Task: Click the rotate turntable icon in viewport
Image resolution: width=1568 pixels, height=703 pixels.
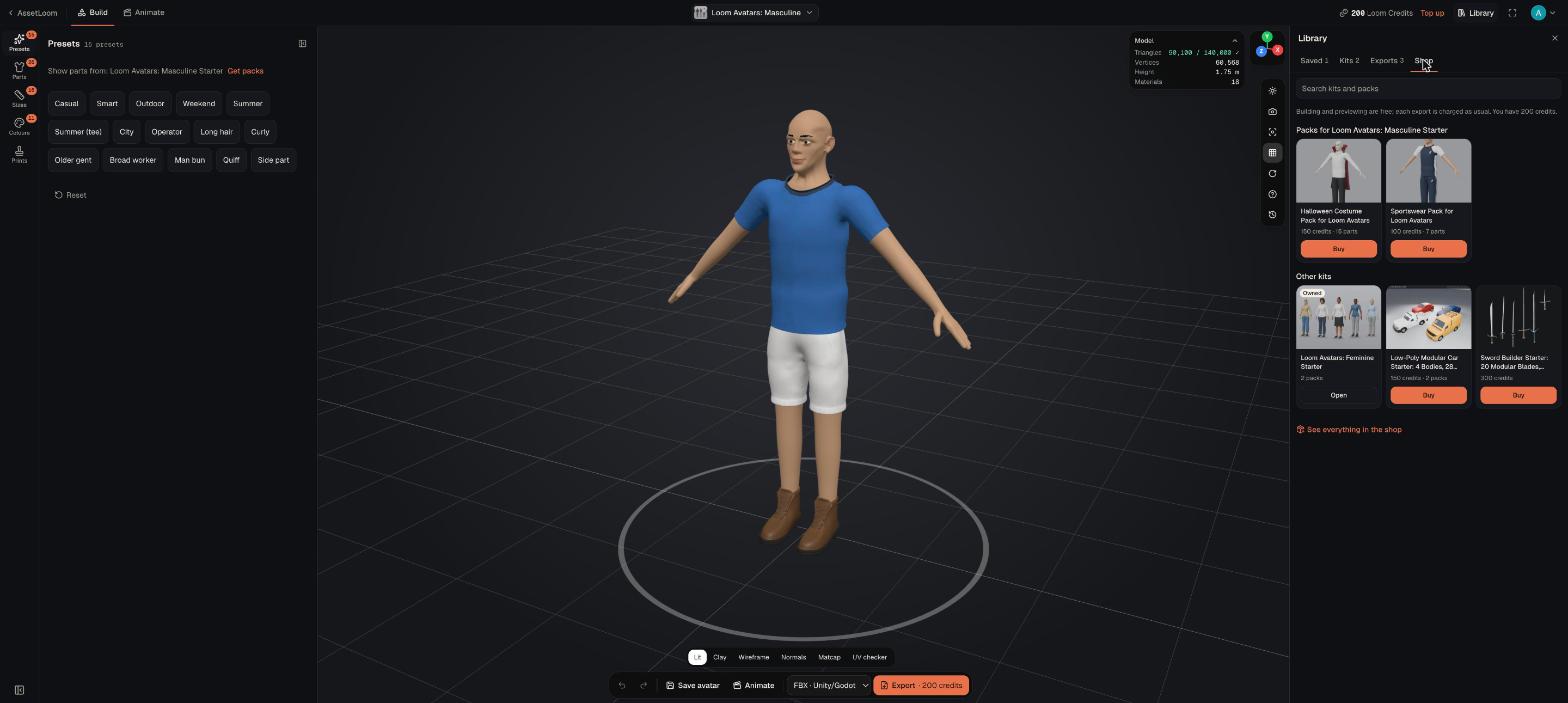Action: tap(1272, 173)
